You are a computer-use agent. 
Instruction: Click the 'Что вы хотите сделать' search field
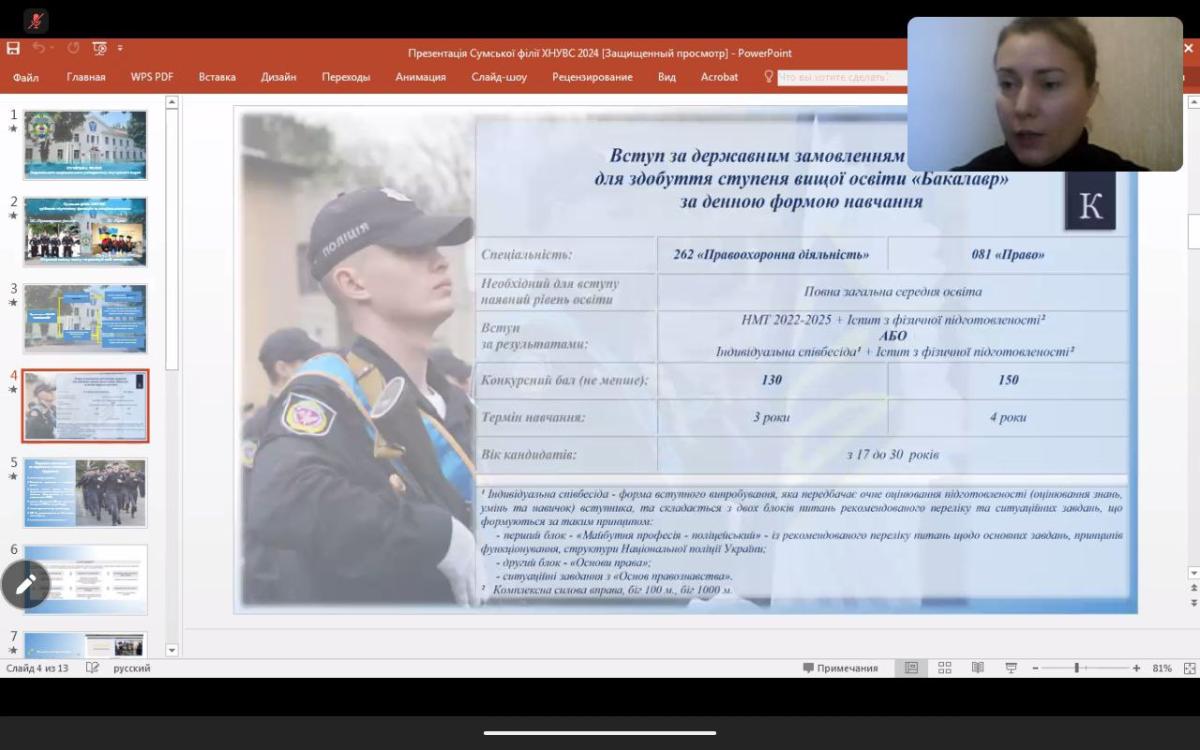(842, 77)
